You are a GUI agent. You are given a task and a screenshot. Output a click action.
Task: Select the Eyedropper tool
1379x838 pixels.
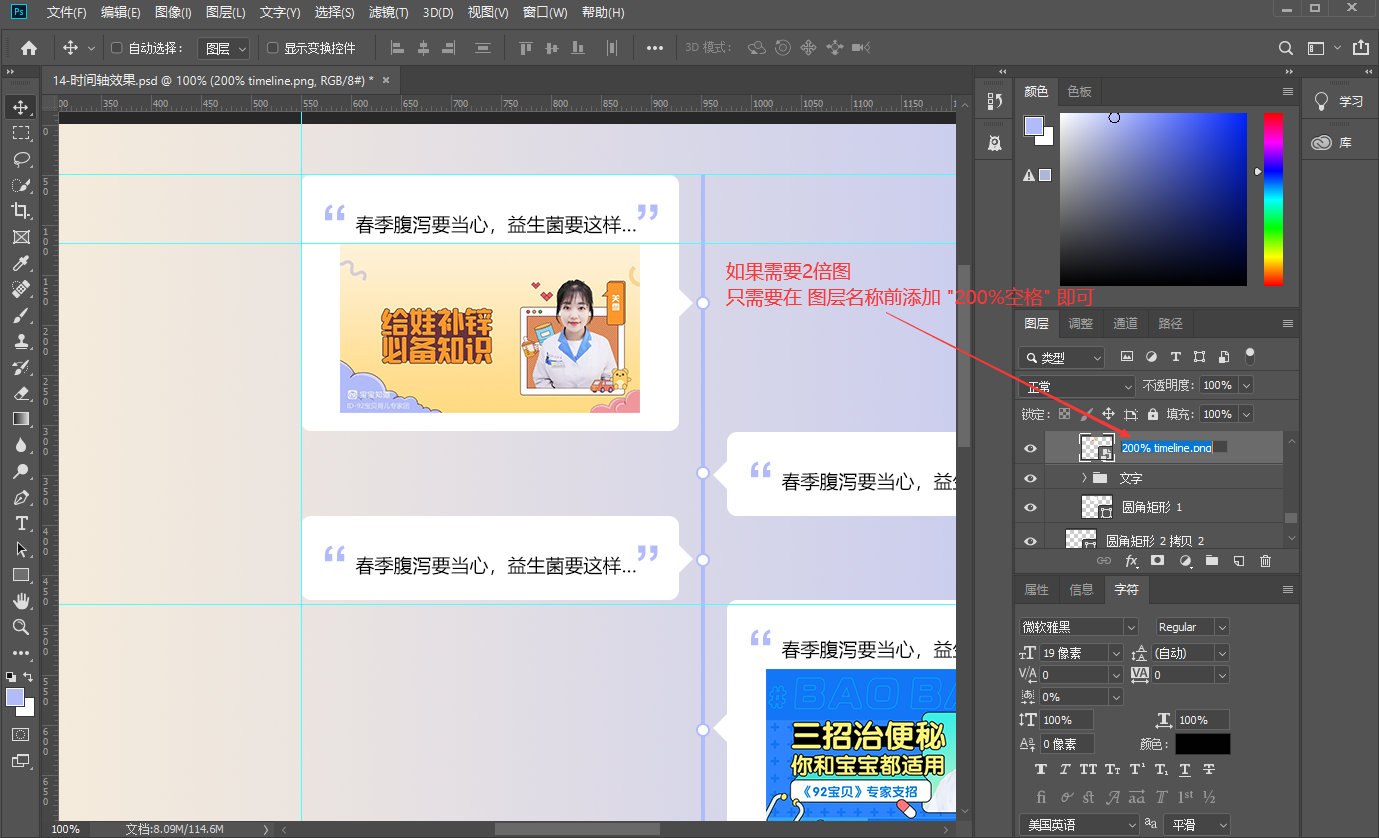pos(20,263)
